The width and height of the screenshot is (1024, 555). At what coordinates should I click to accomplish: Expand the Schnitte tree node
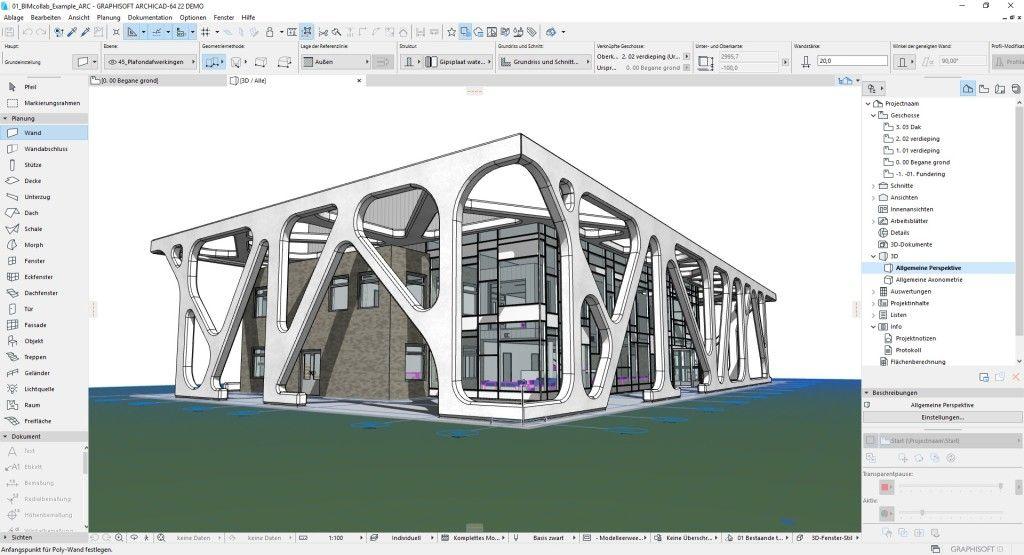873,186
